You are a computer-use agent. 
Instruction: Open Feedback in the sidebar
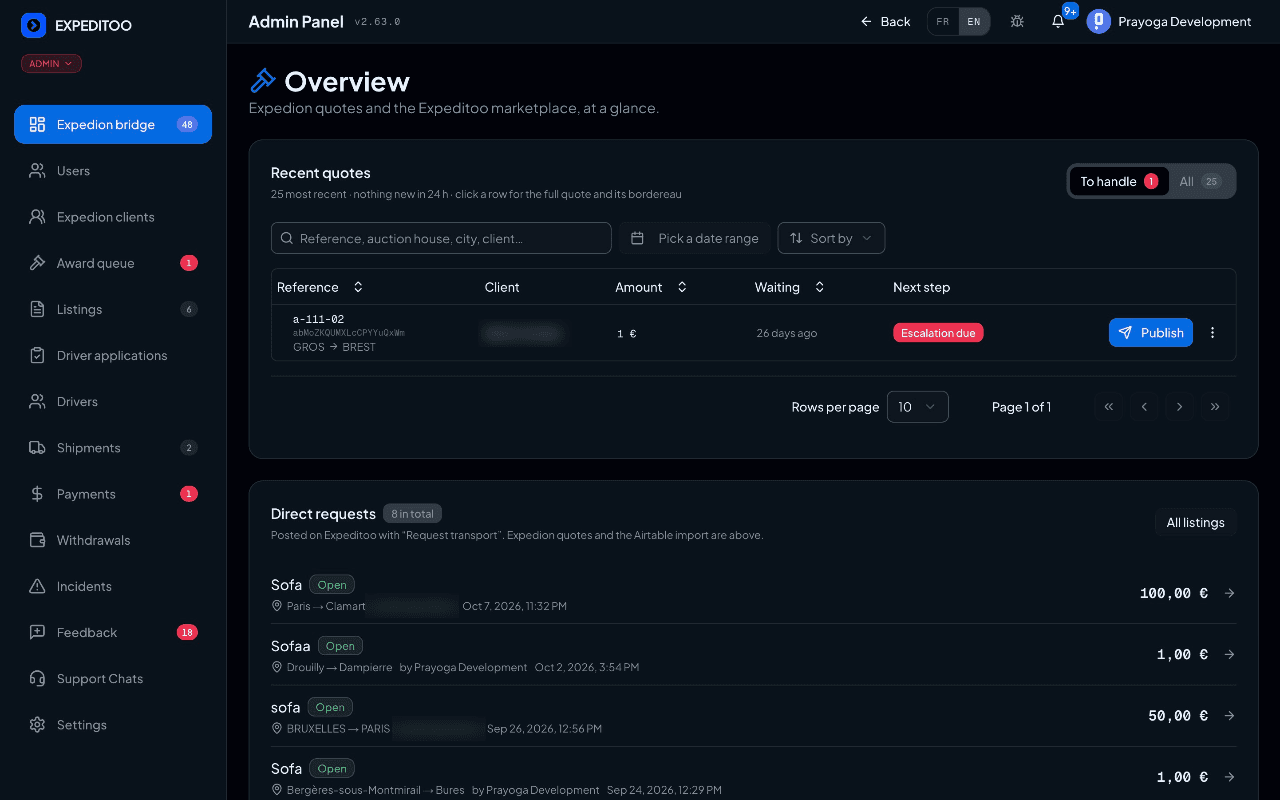coord(113,632)
